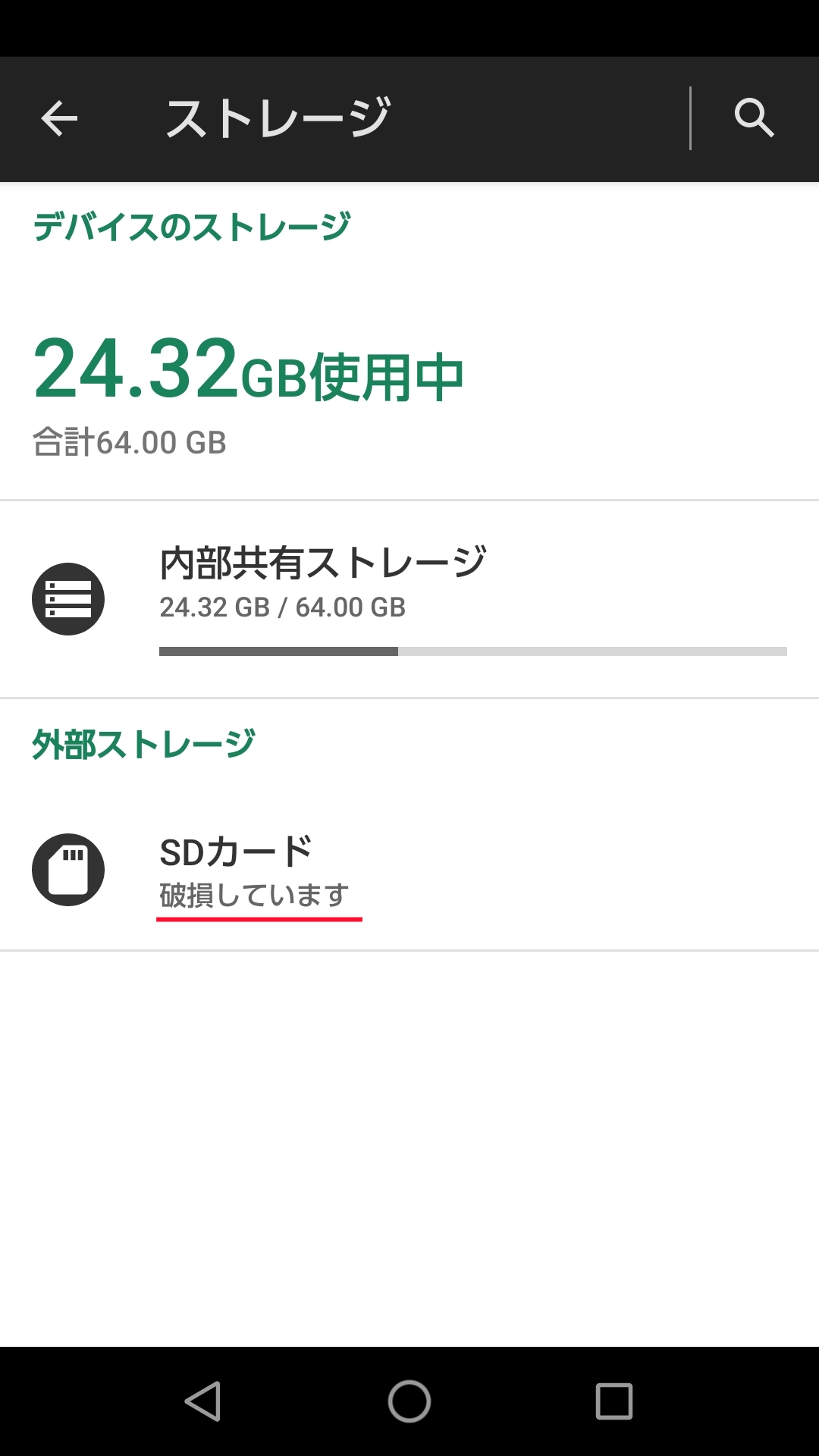Tap the 24.32 GB / 64.00 GB usage text
The width and height of the screenshot is (819, 1456).
282,607
